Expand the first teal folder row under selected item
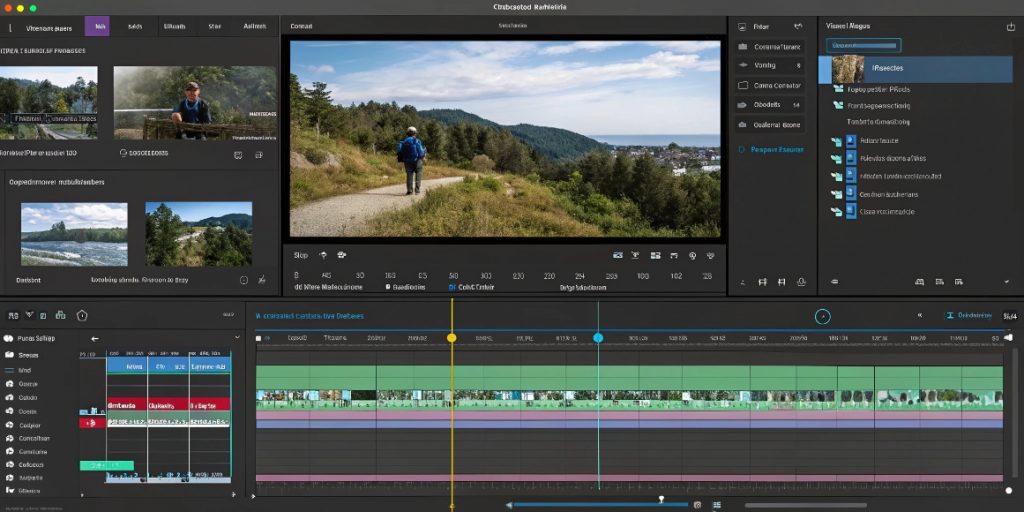1024x512 pixels. click(x=838, y=89)
